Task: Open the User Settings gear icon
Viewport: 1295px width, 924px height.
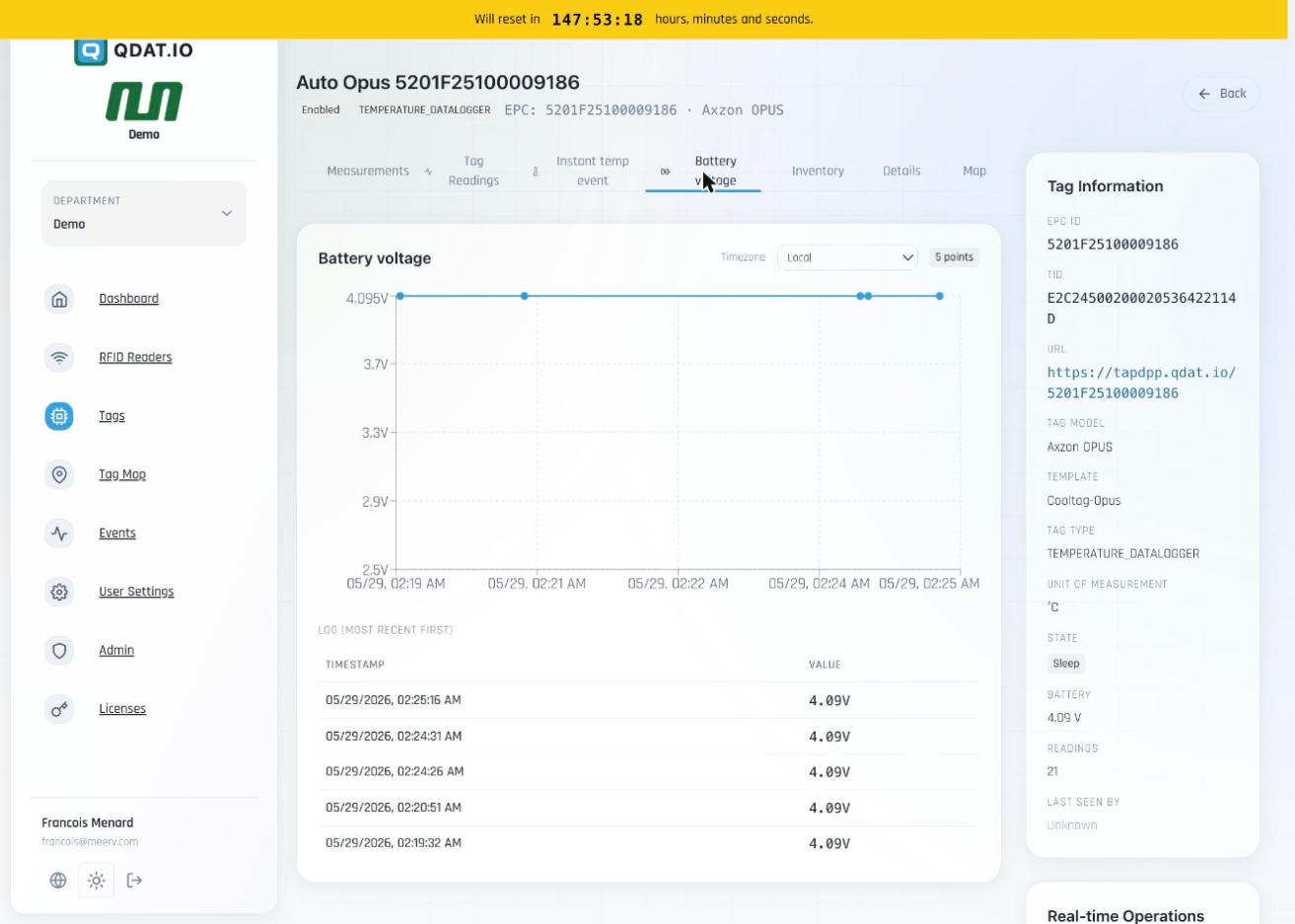Action: click(59, 592)
